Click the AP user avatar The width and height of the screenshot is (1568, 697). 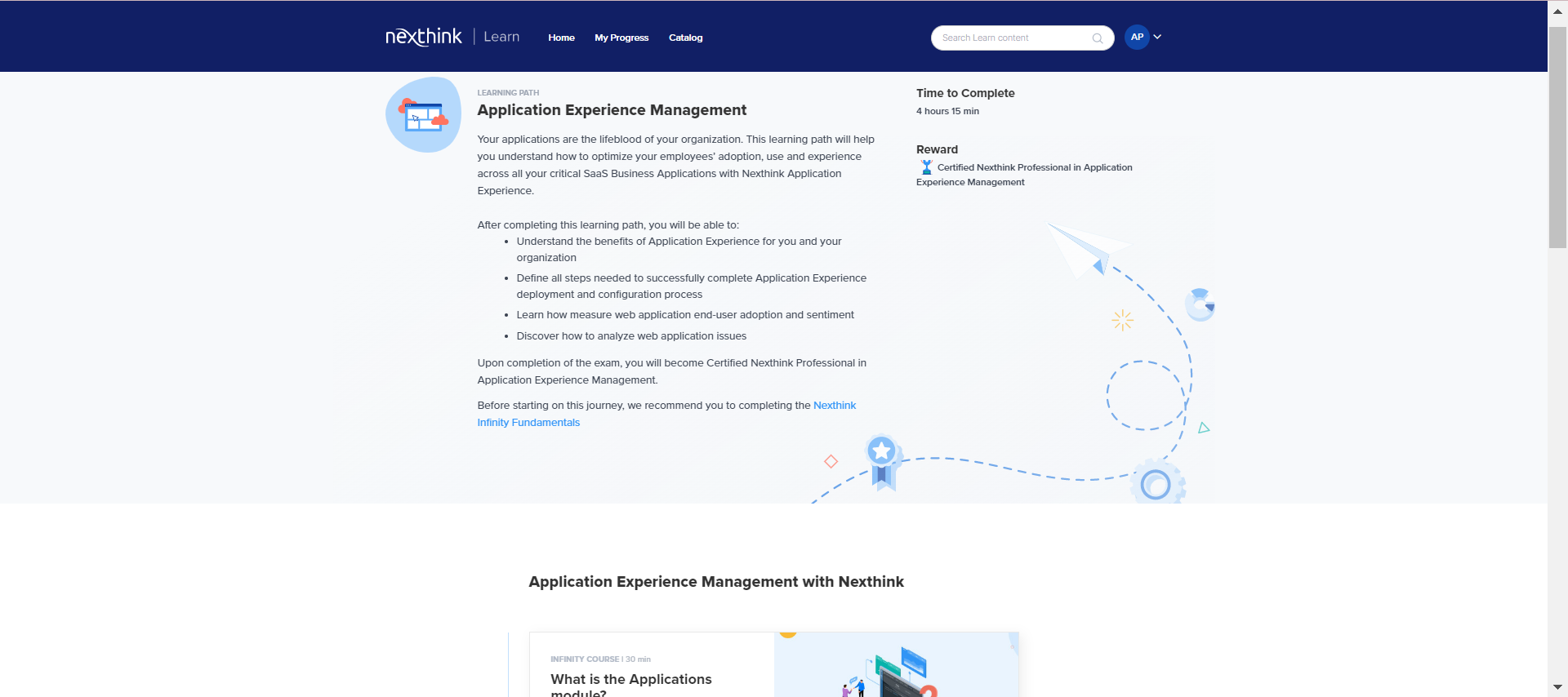click(1136, 37)
